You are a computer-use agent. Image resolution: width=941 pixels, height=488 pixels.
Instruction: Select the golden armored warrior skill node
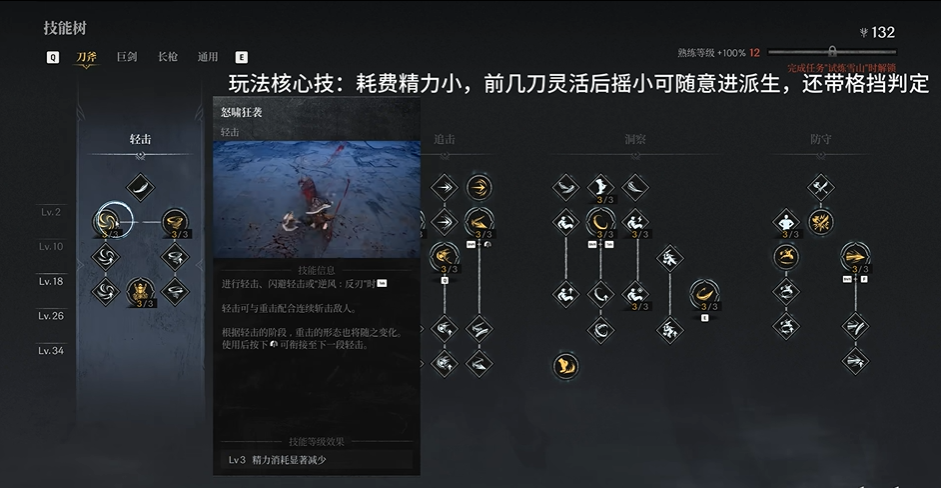pyautogui.click(x=141, y=292)
